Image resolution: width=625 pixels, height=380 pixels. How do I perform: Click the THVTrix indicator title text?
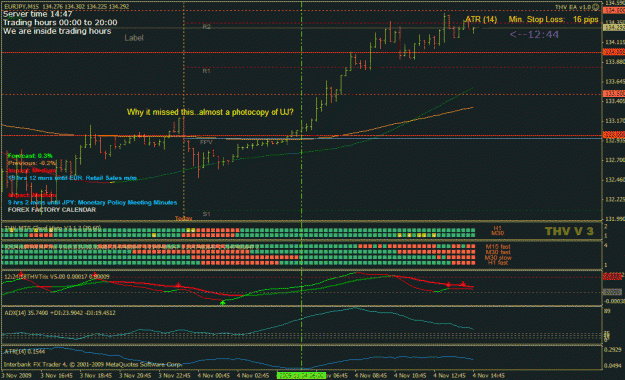[57, 276]
